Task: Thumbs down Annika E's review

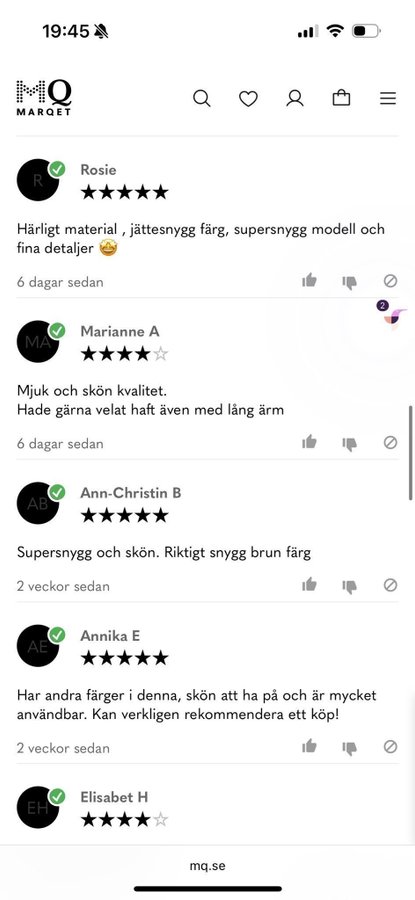Action: [x=350, y=748]
